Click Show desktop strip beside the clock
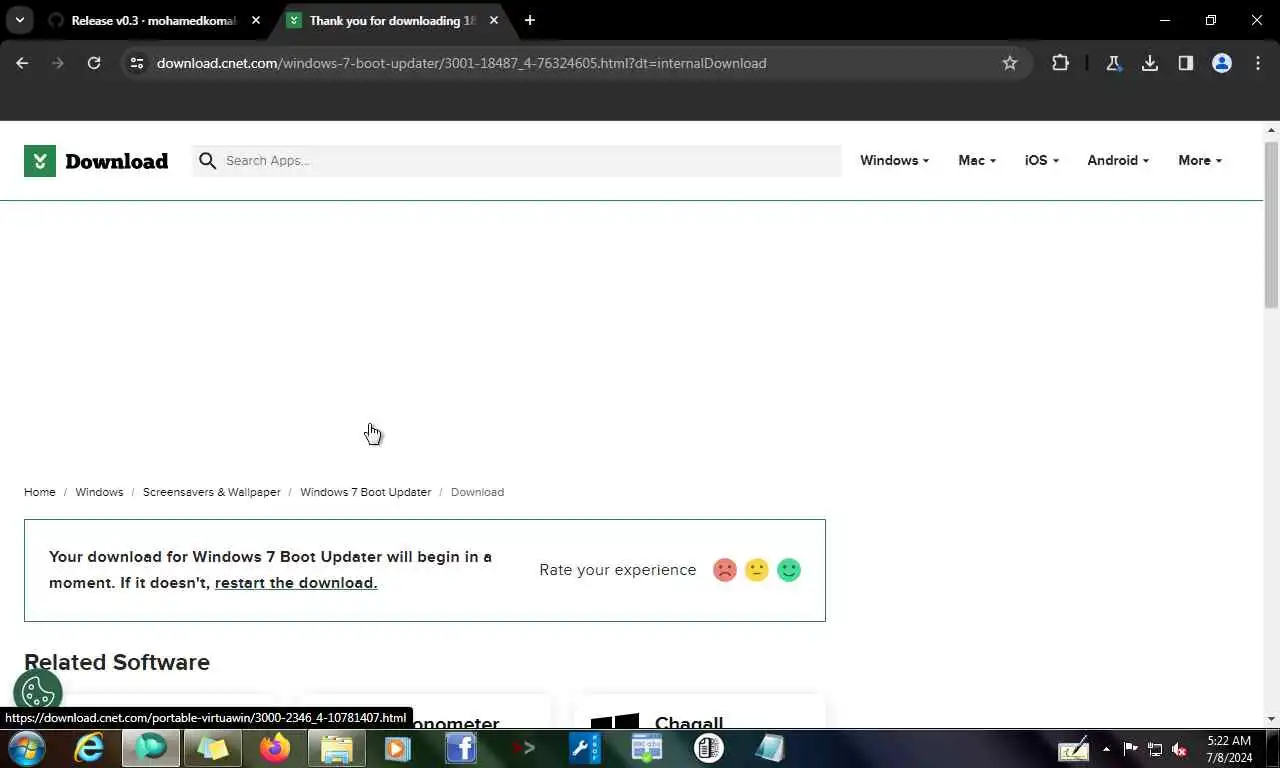 pos(1273,748)
